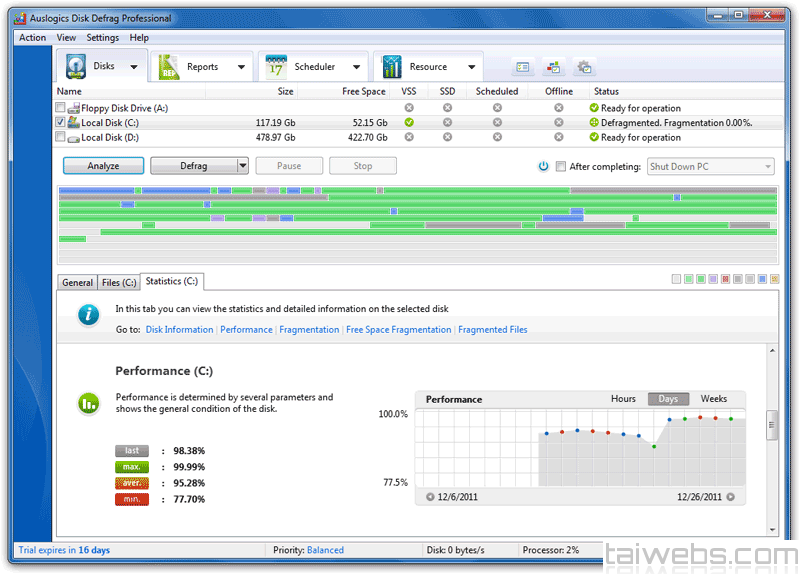Click the Offline status icon for Floppy Disk Drive (A:)
Viewport: 800px width, 574px height.
coord(559,108)
